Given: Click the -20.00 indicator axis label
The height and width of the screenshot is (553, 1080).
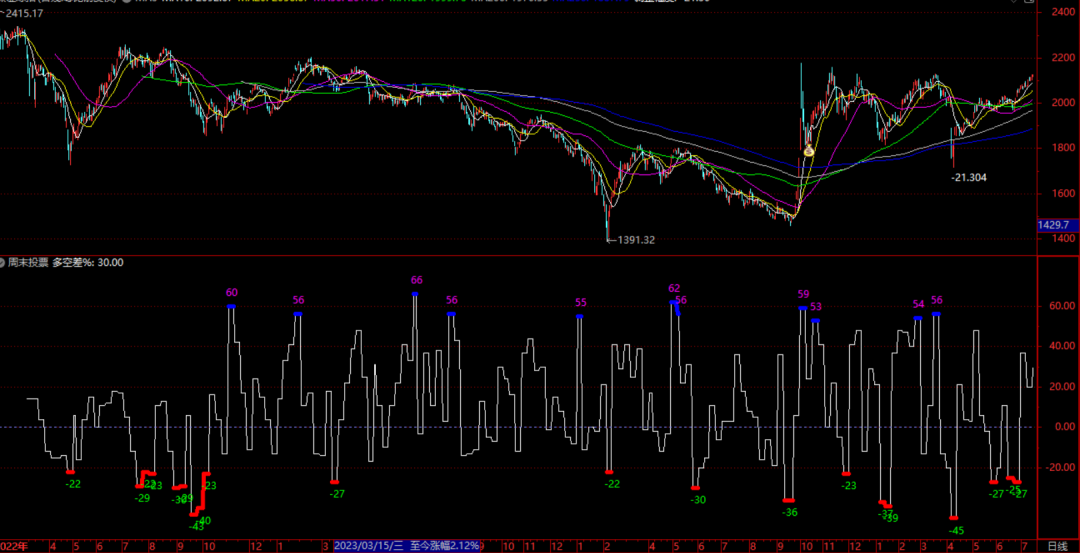Looking at the screenshot, I should 1060,468.
